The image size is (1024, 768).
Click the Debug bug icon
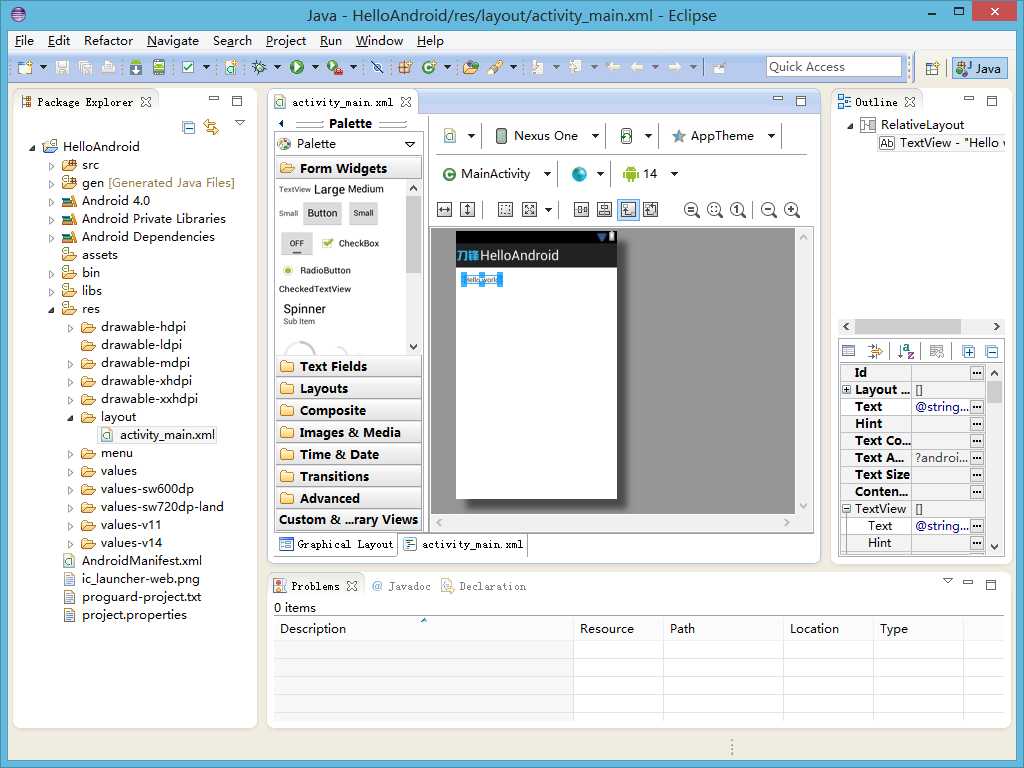pos(259,67)
